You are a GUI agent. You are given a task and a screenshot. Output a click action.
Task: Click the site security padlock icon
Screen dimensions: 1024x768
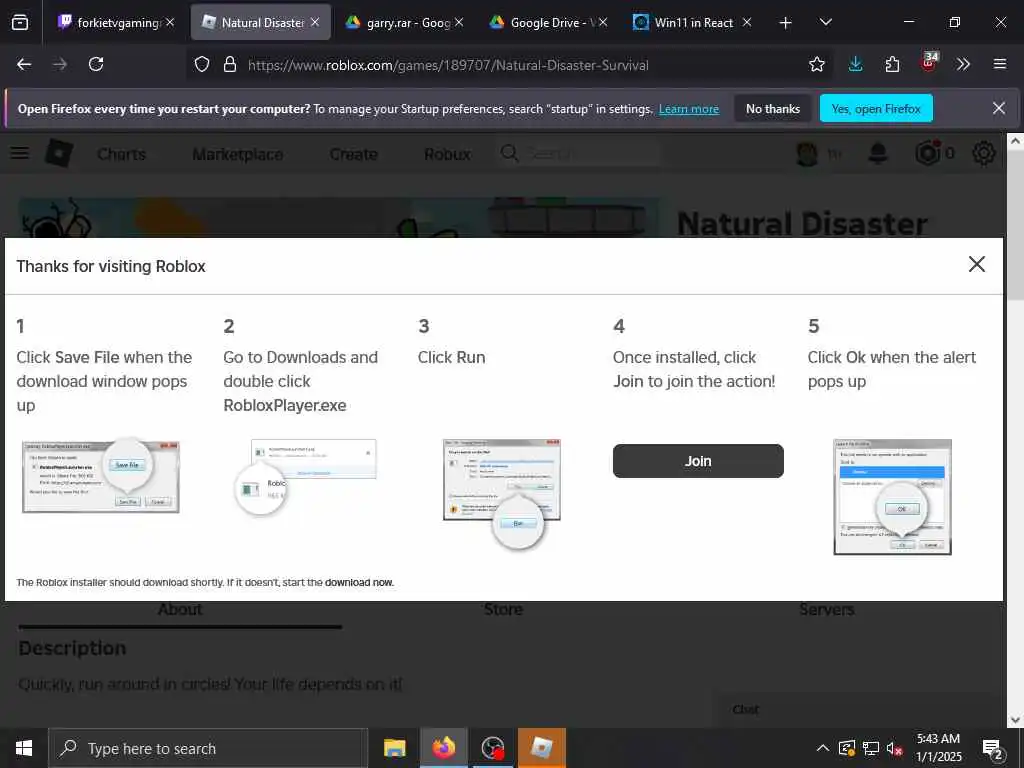point(229,64)
